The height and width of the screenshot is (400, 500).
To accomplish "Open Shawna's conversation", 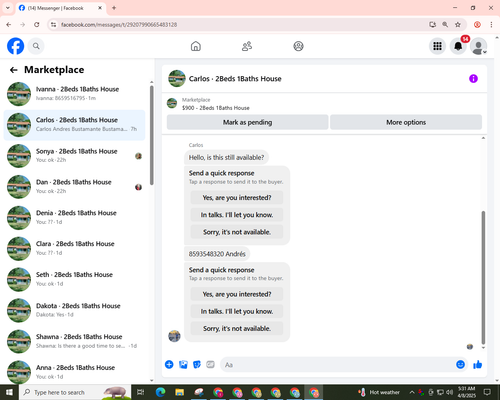I will coord(74,341).
